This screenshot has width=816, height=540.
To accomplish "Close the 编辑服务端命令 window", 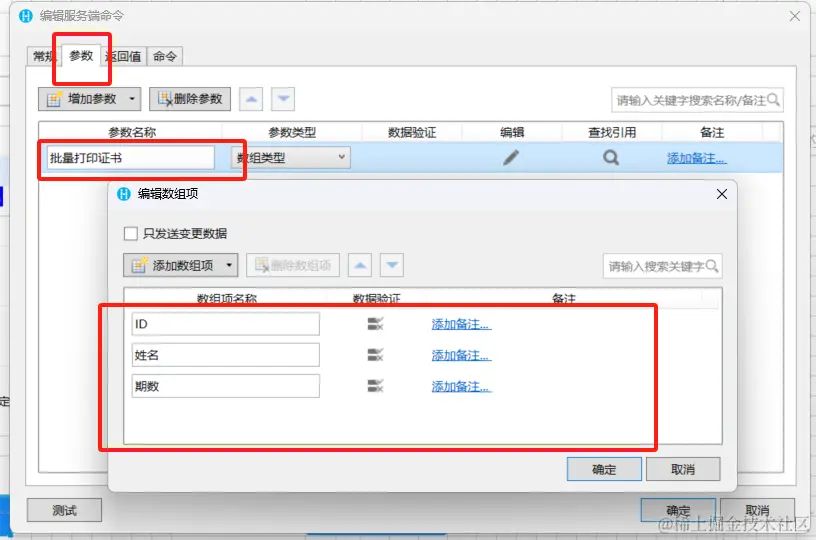I will point(795,16).
